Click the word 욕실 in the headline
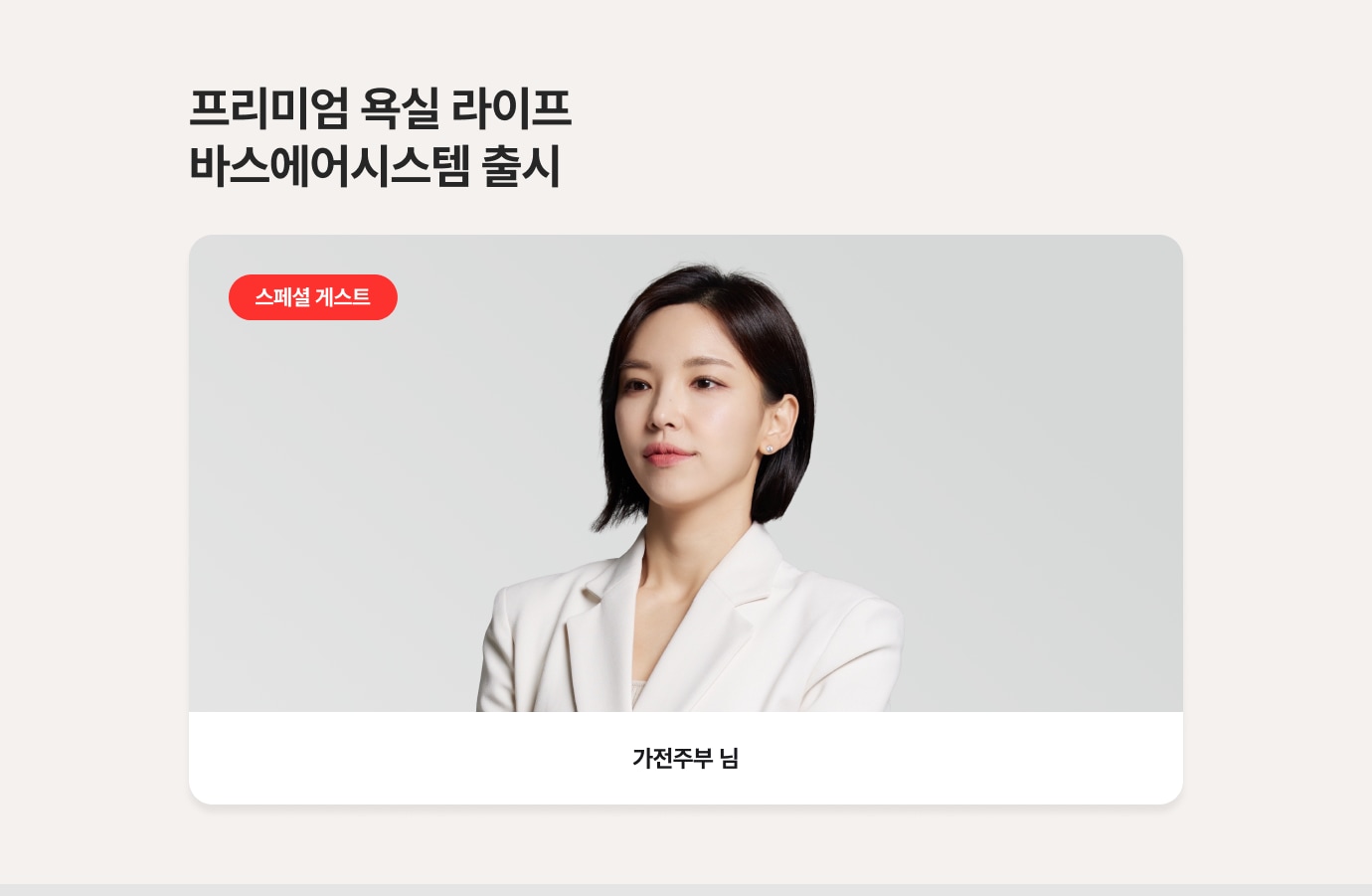The height and width of the screenshot is (896, 1372). click(x=400, y=108)
